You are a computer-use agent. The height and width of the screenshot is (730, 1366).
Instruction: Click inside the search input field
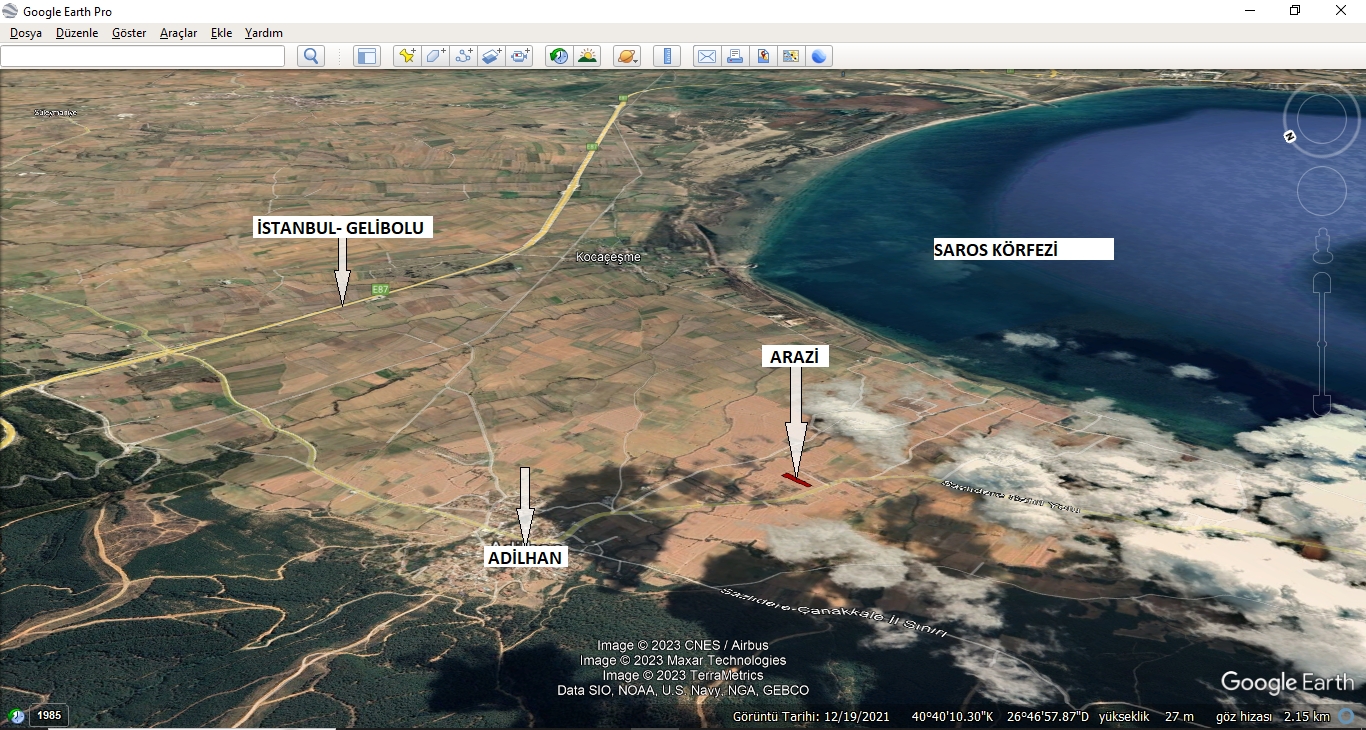tap(143, 56)
